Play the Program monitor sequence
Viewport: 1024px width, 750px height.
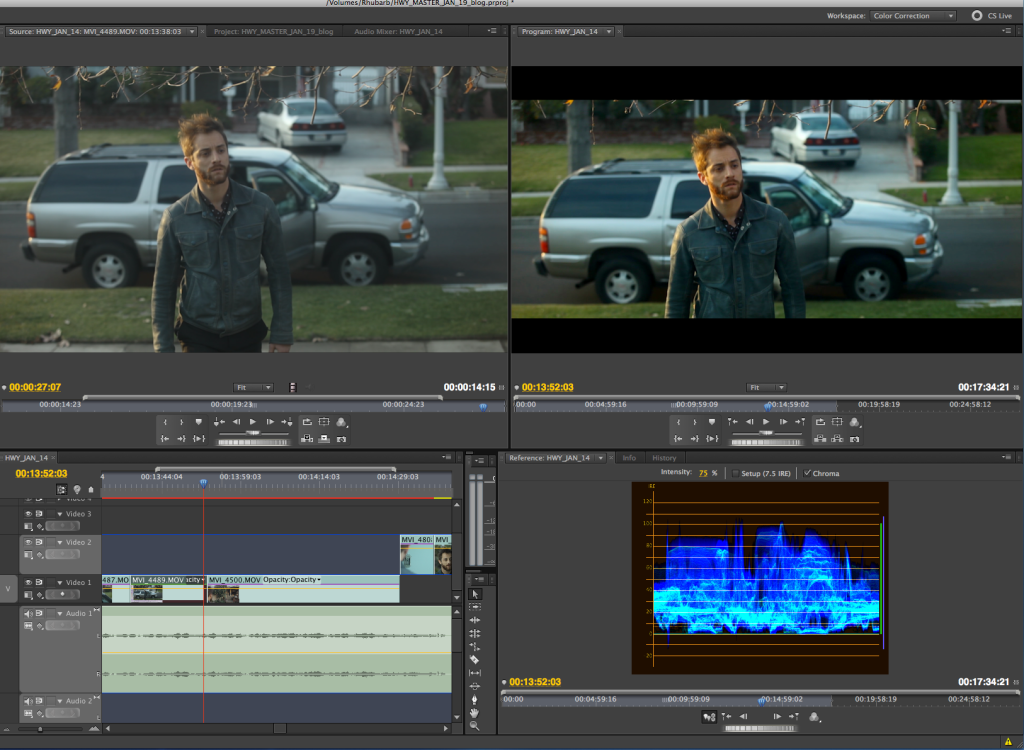tap(766, 423)
